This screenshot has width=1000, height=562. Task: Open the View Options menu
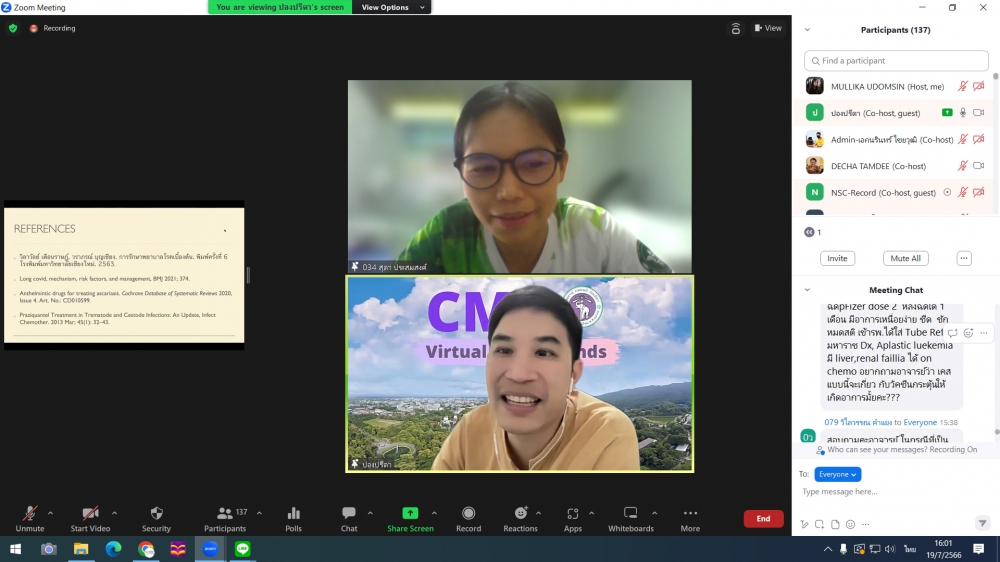click(390, 7)
